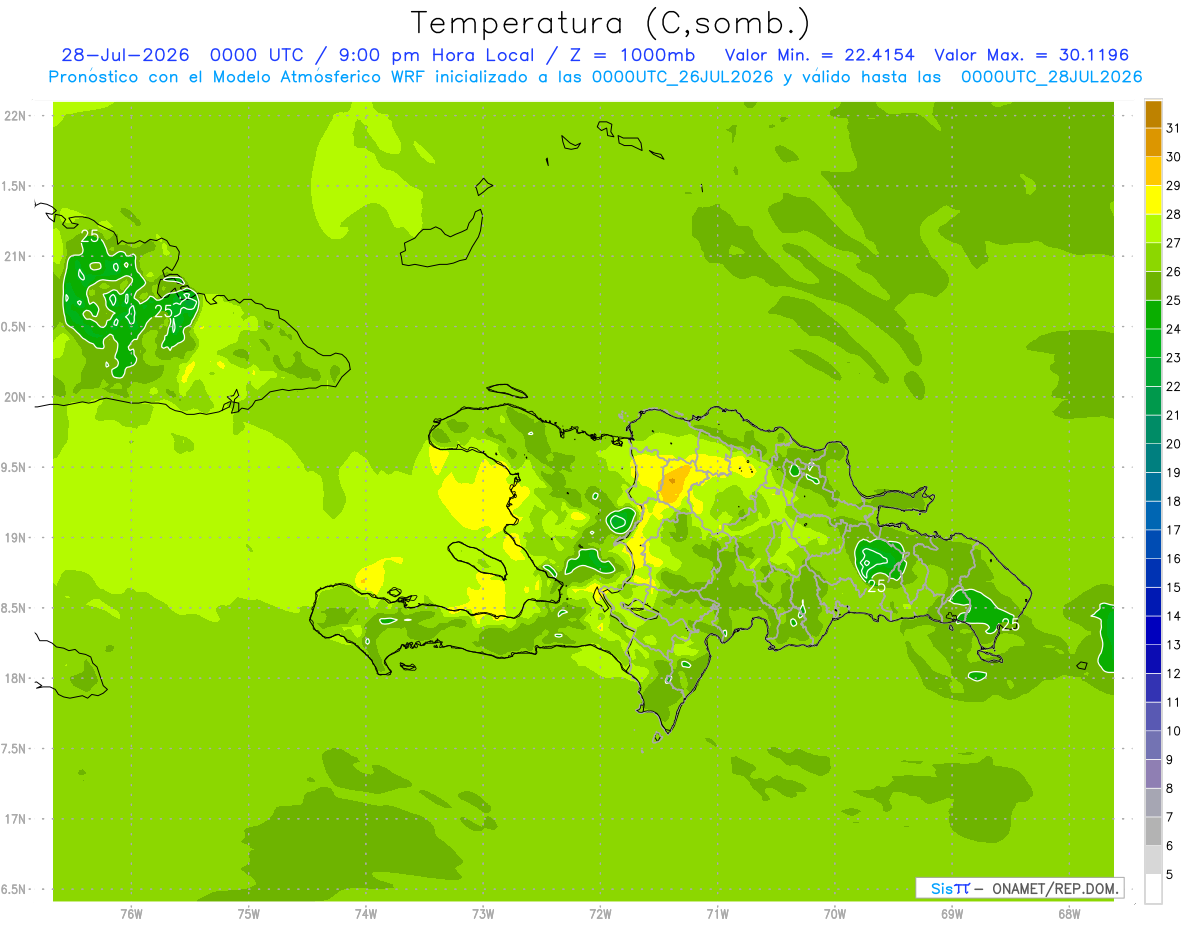
Task: Click the '69W' longitude axis label
Action: tap(952, 914)
